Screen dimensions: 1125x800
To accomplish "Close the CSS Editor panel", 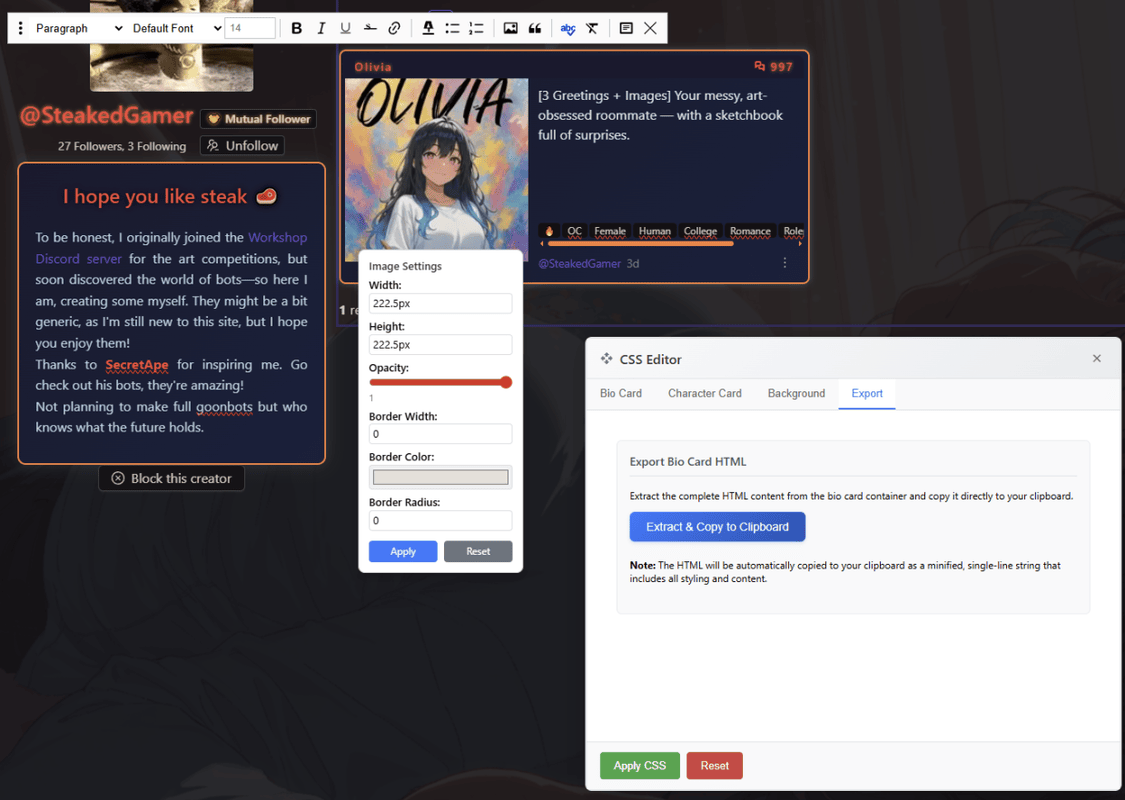I will pos(1096,358).
